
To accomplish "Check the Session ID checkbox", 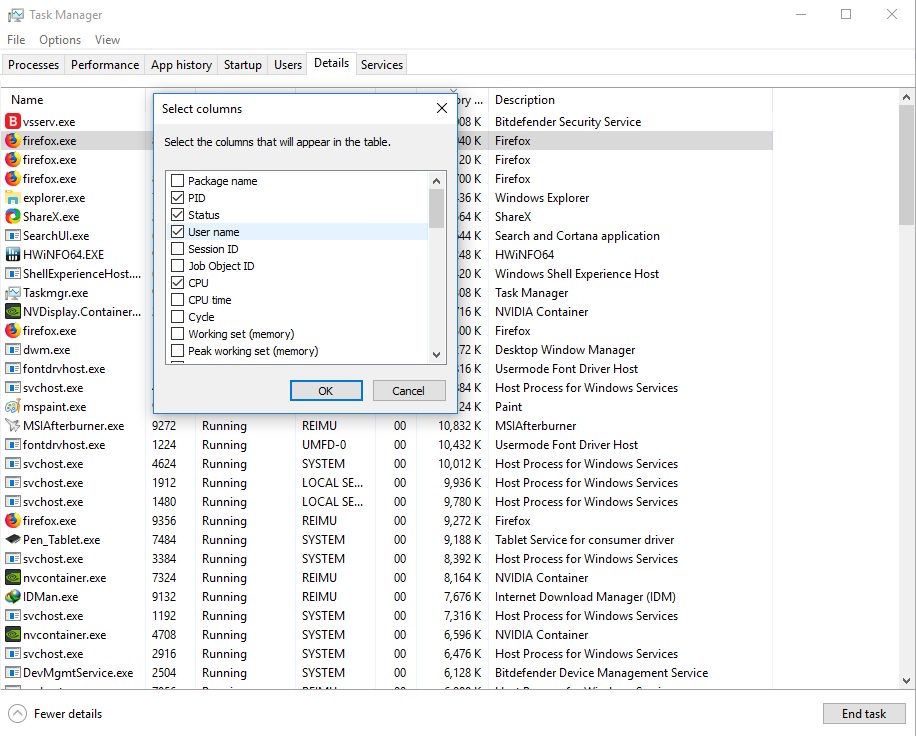I will (178, 249).
